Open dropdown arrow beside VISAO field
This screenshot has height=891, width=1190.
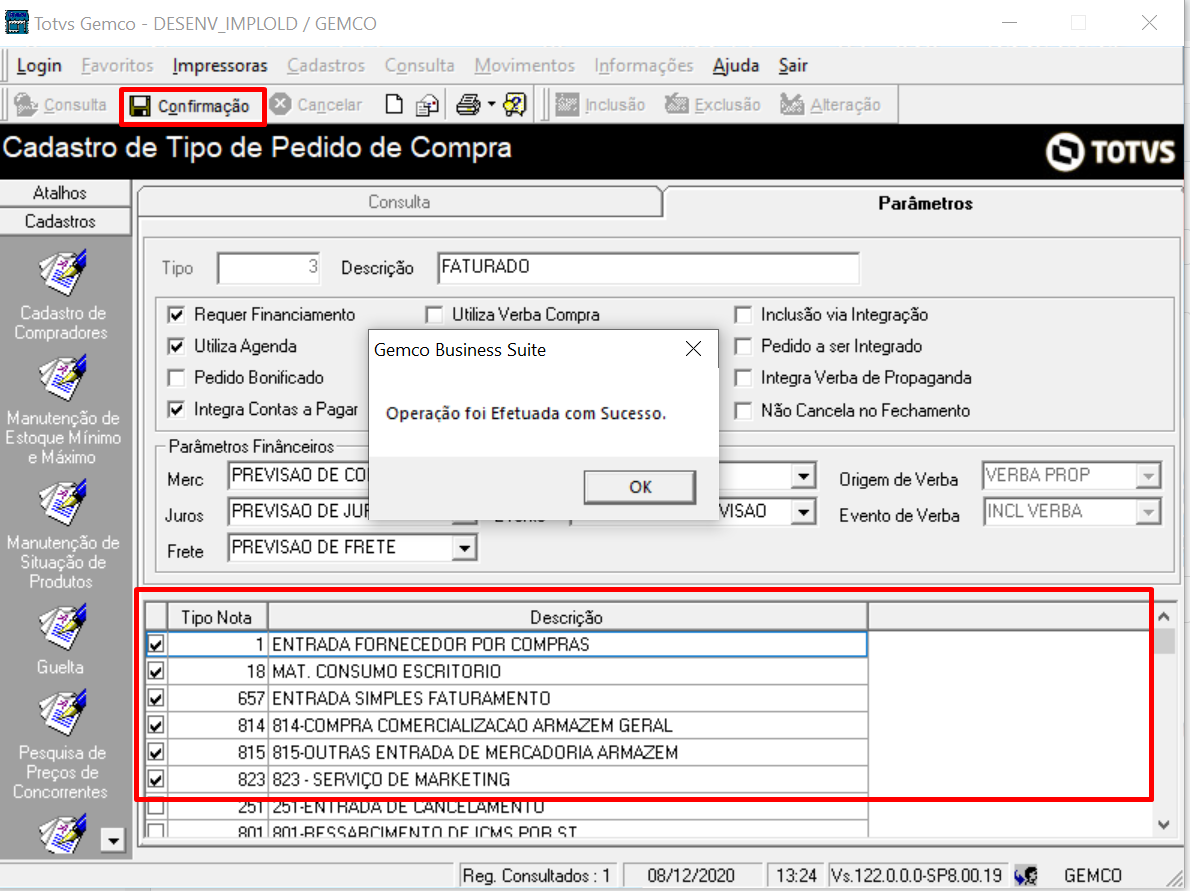click(803, 512)
